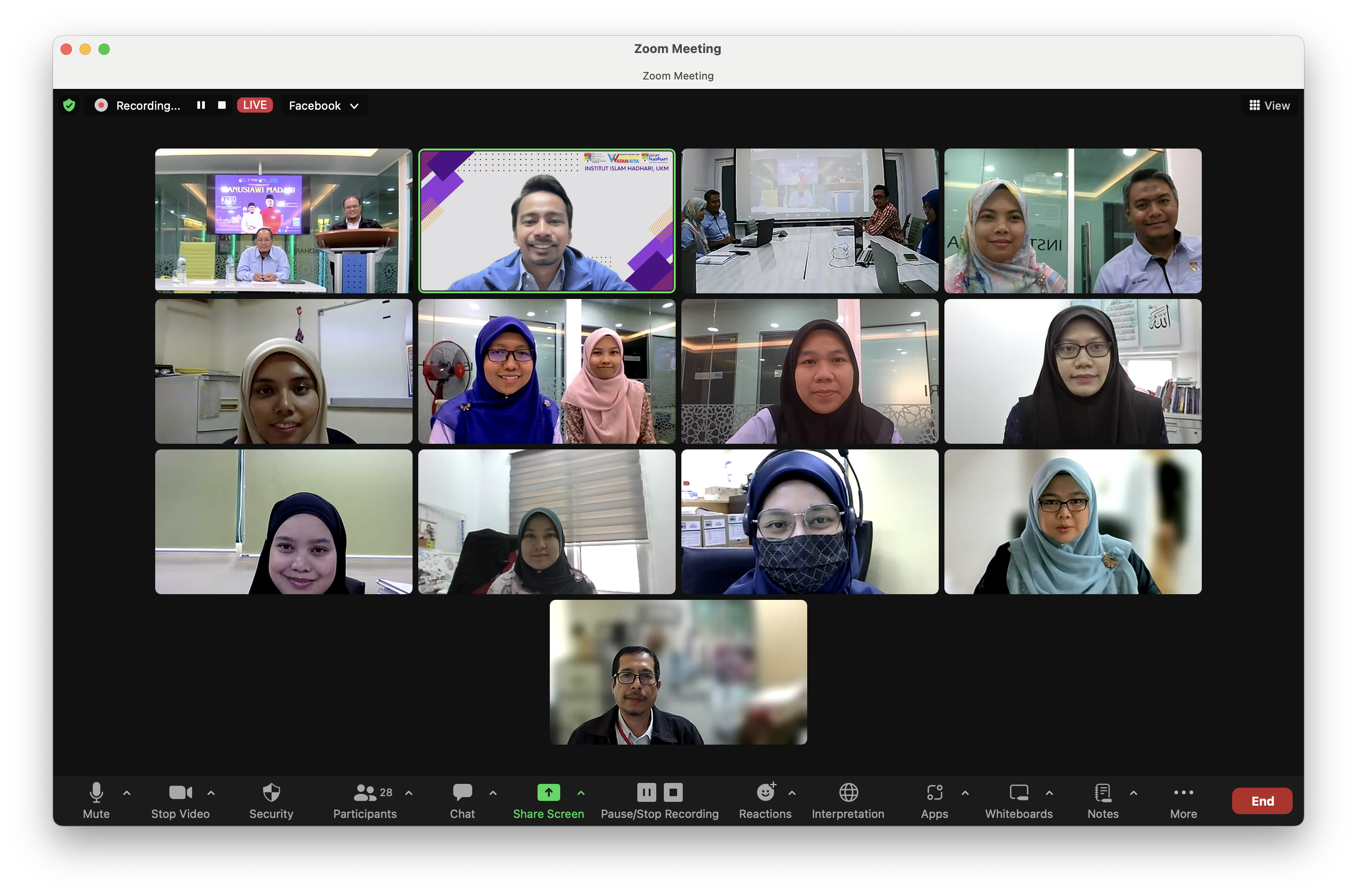Viewport: 1357px width, 896px height.
Task: Click the green encryption shield icon
Action: pos(69,105)
